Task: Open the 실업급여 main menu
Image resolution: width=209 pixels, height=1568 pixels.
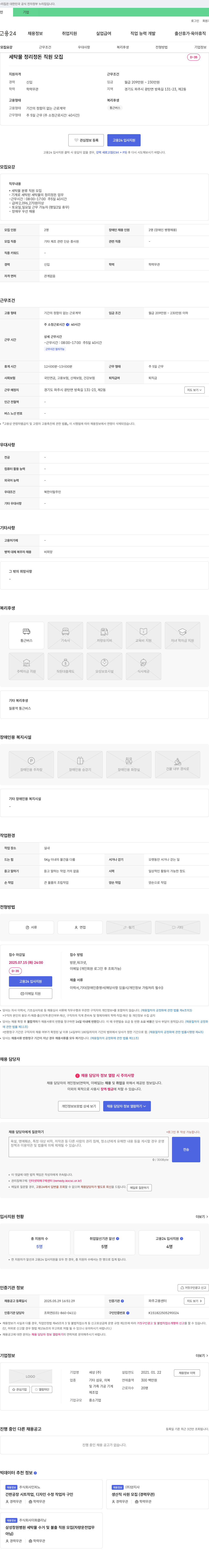Action: point(104,33)
